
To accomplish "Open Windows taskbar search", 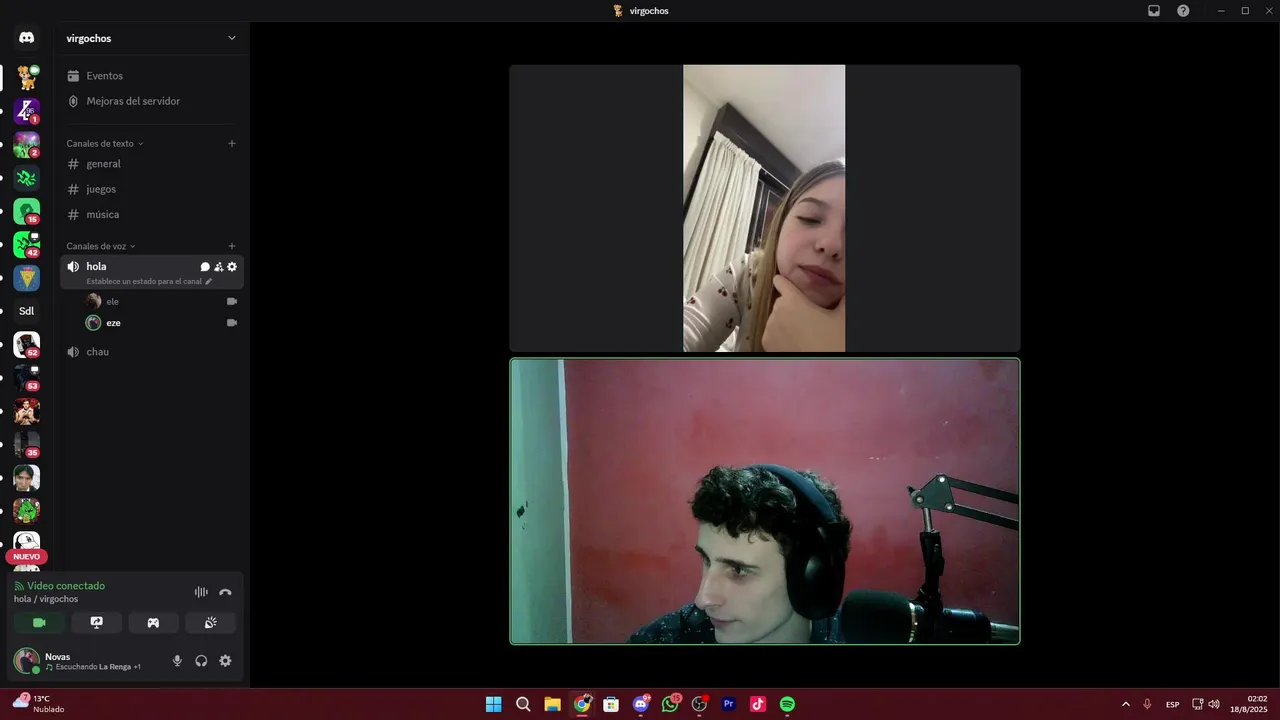I will 523,704.
